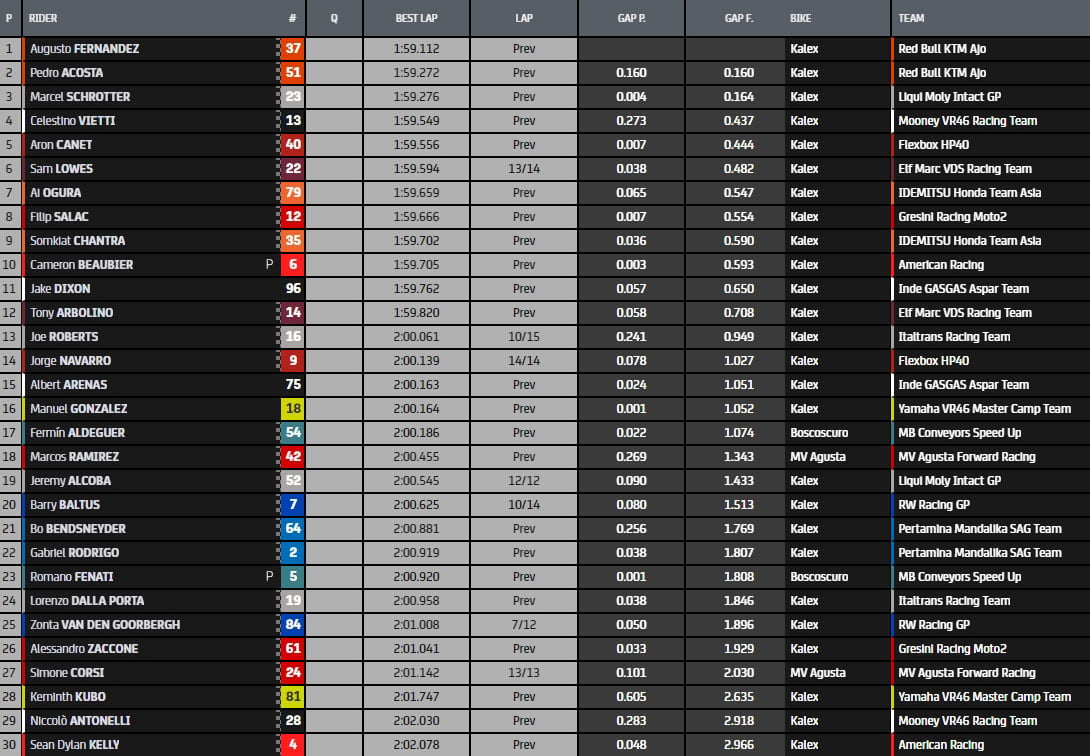The height and width of the screenshot is (756, 1090).
Task: Click the RIDER column header
Action: 43,18
